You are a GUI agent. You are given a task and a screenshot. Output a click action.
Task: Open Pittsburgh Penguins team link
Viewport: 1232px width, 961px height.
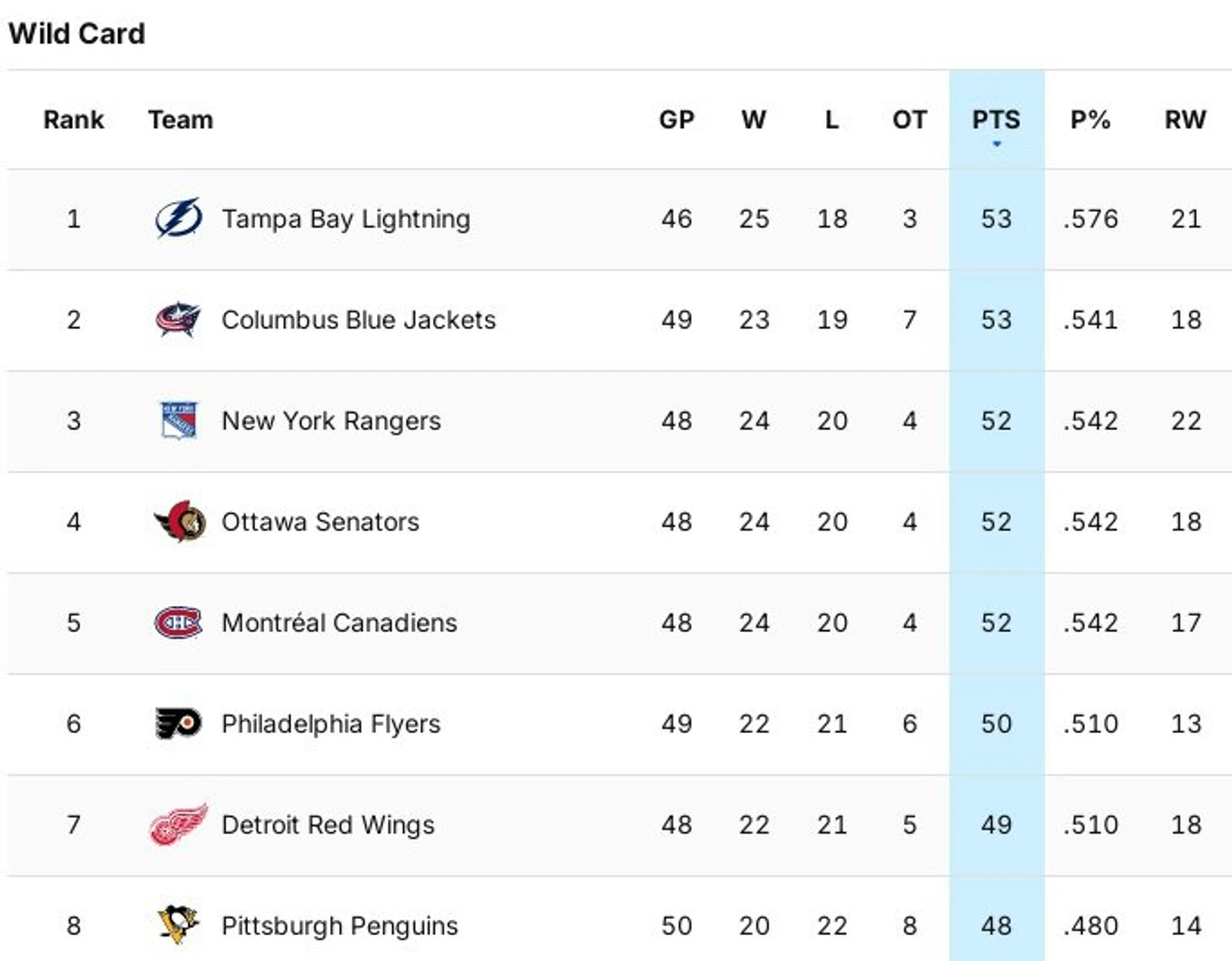(x=339, y=926)
